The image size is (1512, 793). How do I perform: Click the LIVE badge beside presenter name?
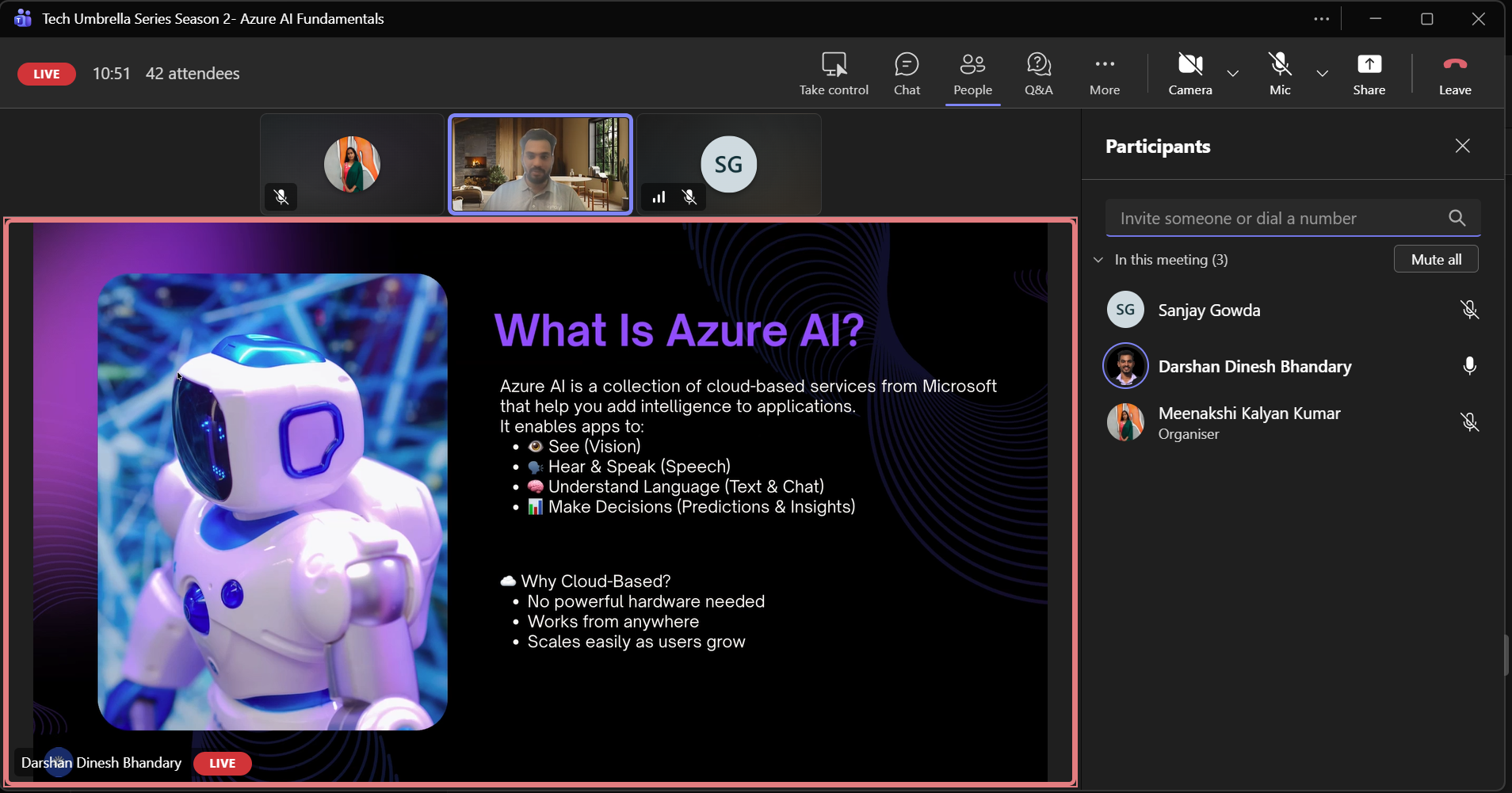(222, 763)
